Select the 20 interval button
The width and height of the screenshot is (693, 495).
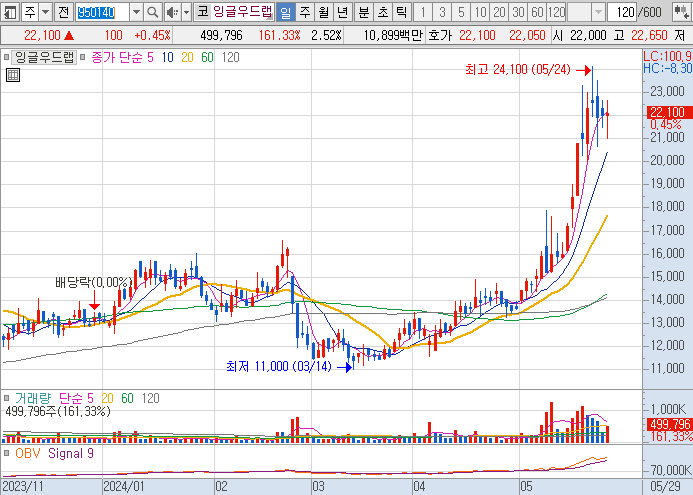499,12
